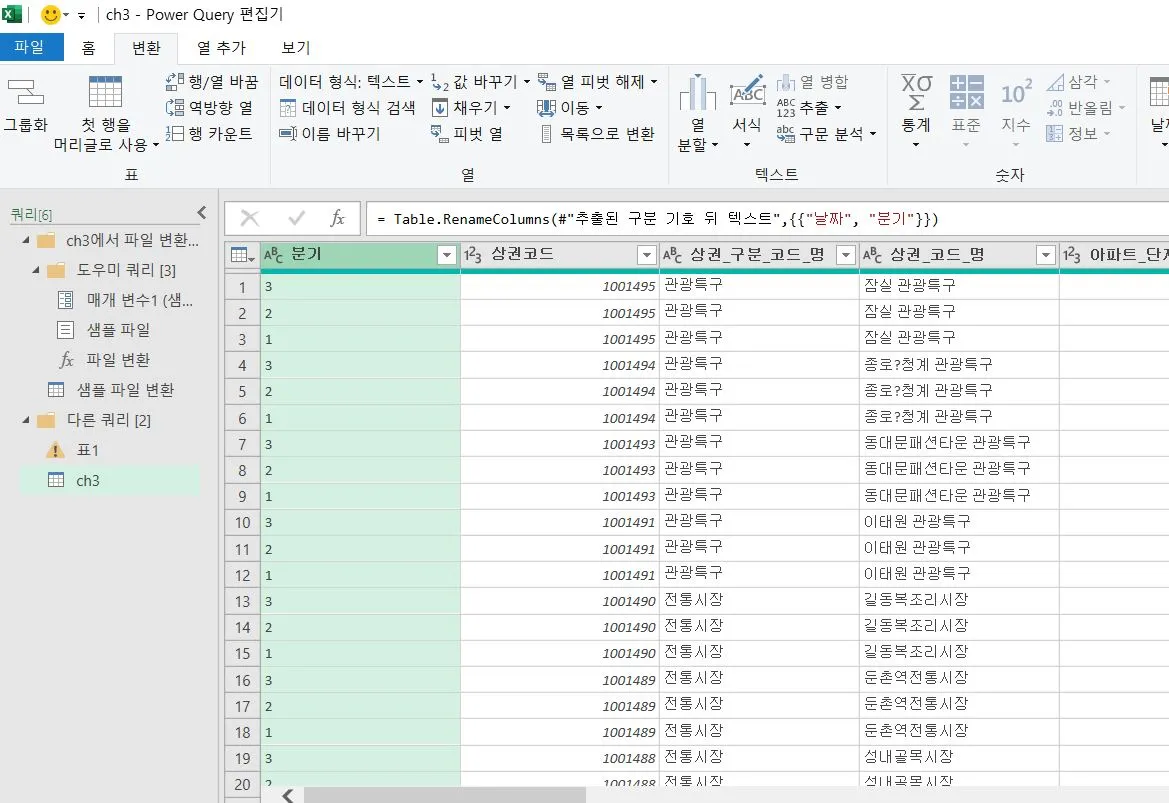Click the 상권_코드_명 column header
This screenshot has height=803, width=1169.
958,254
